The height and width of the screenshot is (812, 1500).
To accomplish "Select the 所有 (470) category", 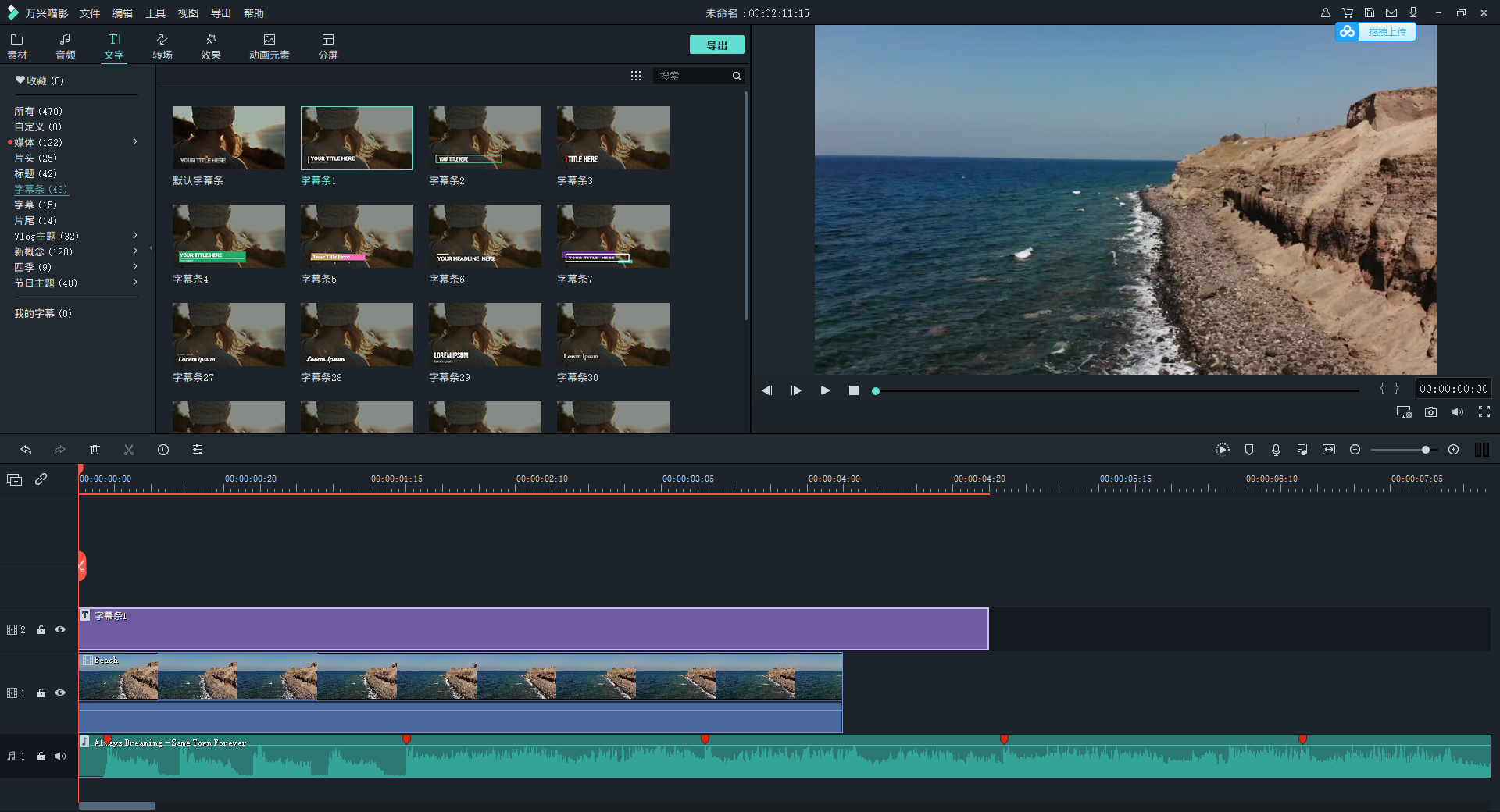I will point(38,111).
